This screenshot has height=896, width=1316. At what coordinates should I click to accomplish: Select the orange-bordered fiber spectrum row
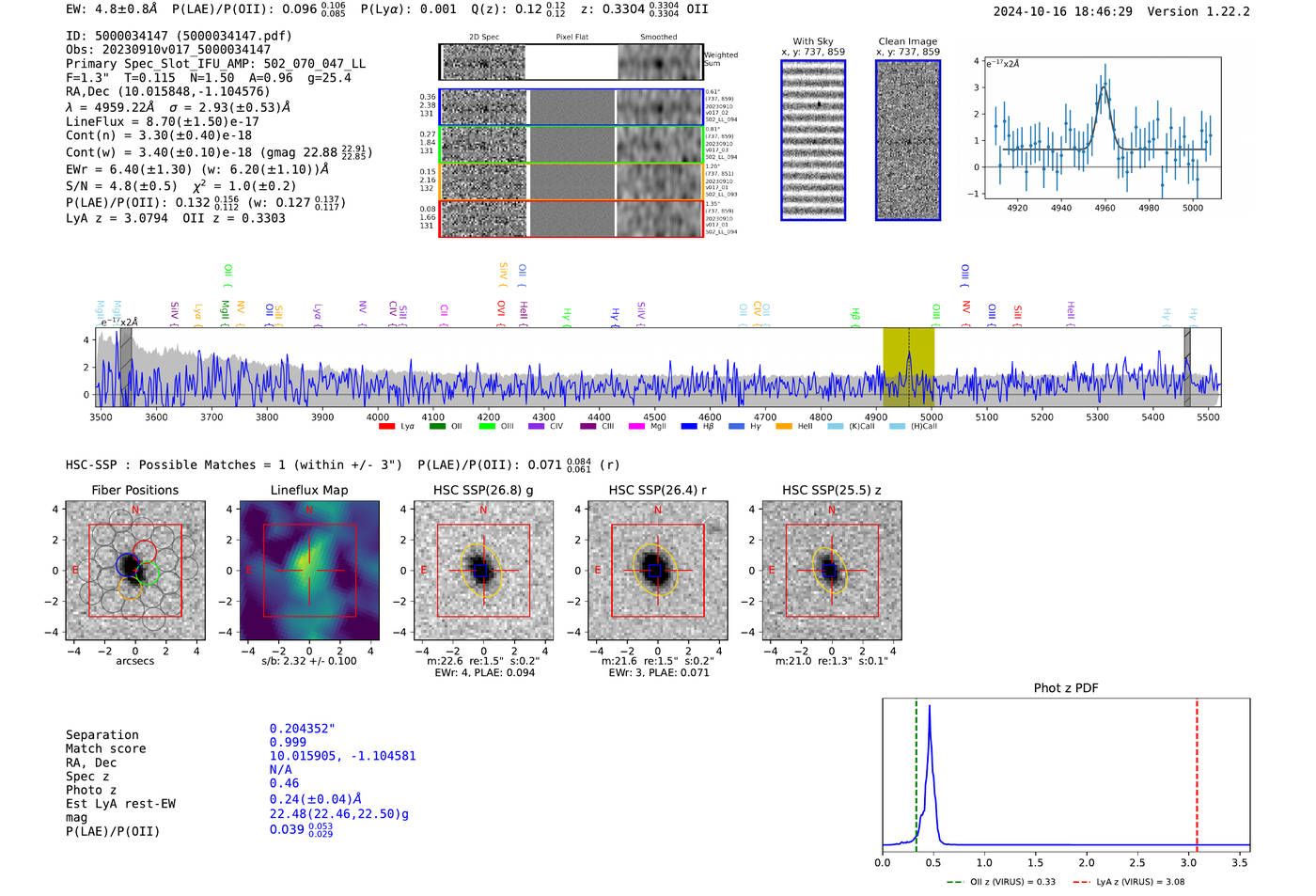pos(572,181)
